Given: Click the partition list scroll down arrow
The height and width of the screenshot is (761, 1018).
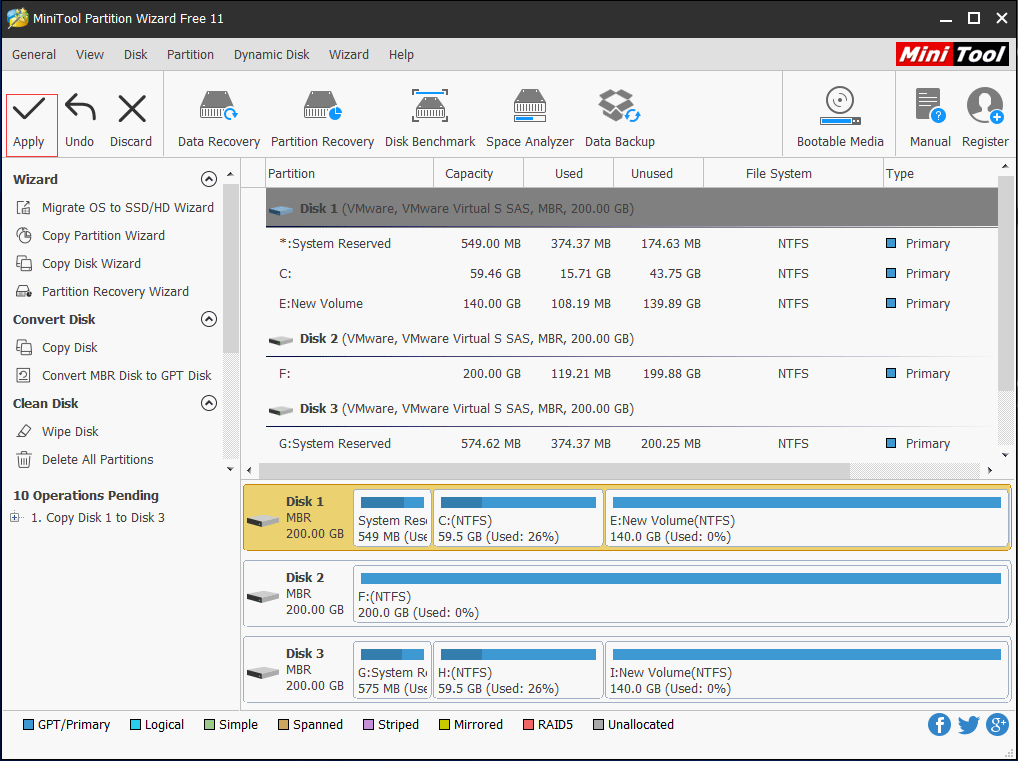Looking at the screenshot, I should [1005, 455].
